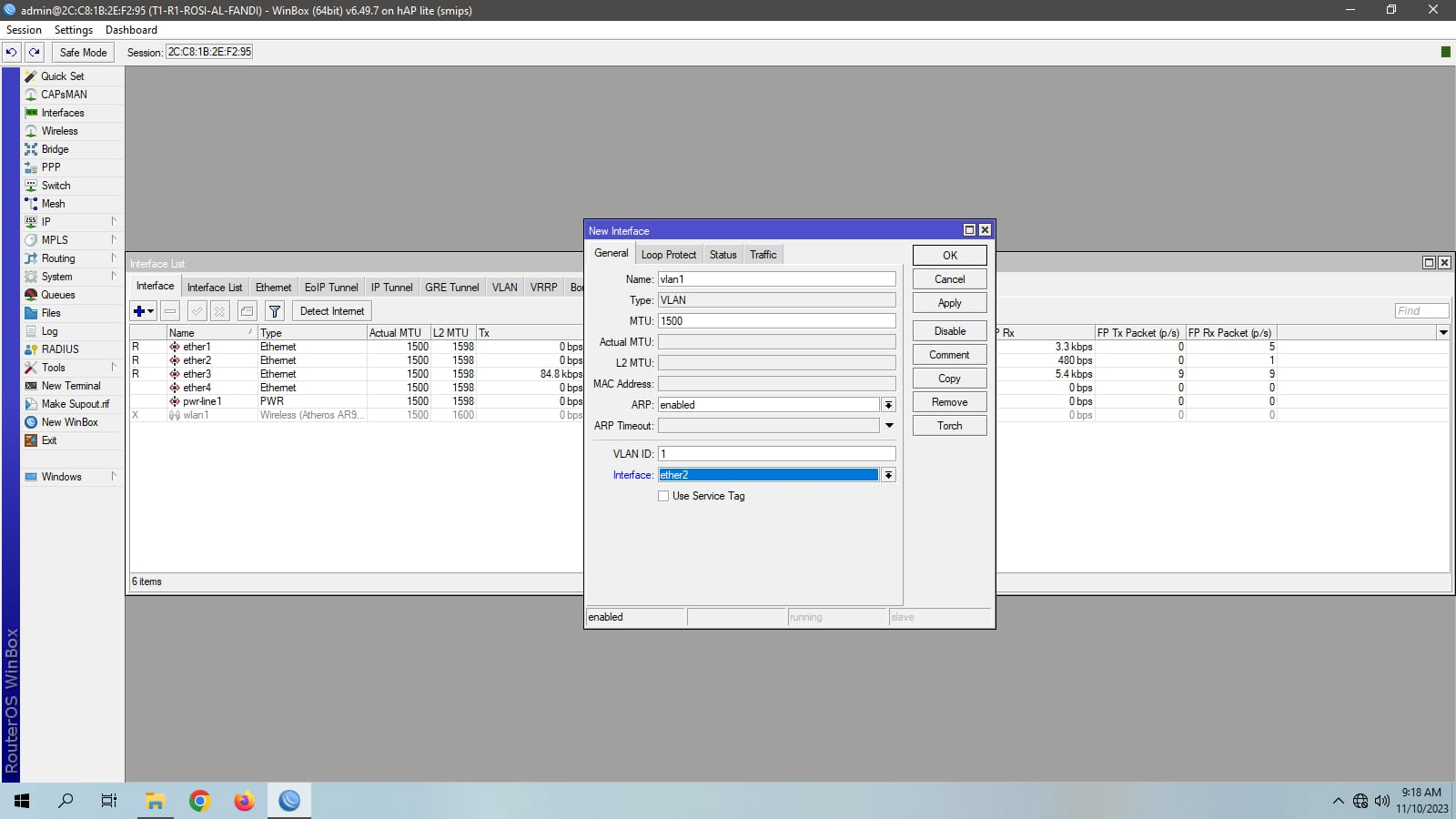Image resolution: width=1456 pixels, height=819 pixels.
Task: Expand the Windows submenu
Action: coord(73,477)
